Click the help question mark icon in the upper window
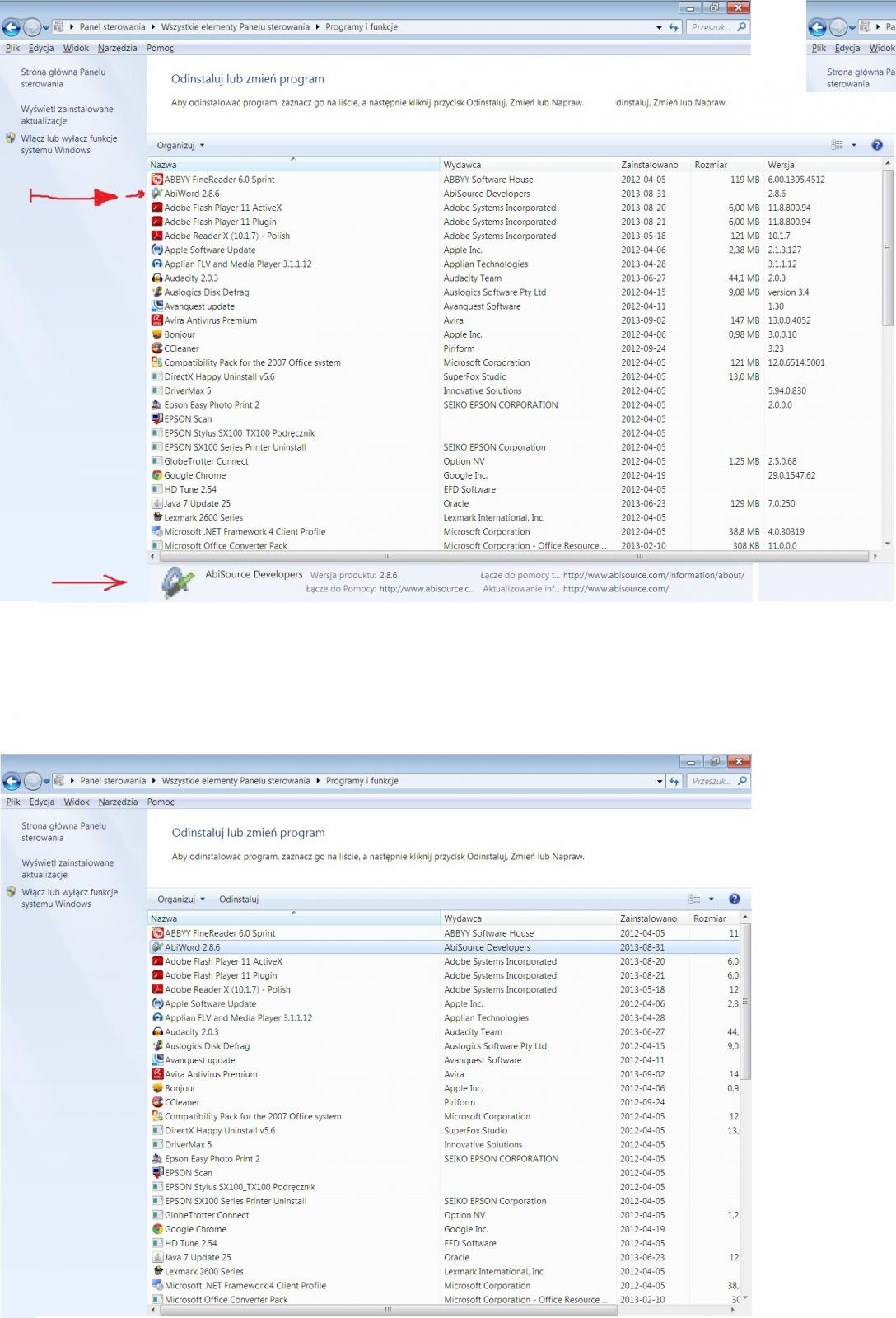This screenshot has width=896, height=1318. 877,145
